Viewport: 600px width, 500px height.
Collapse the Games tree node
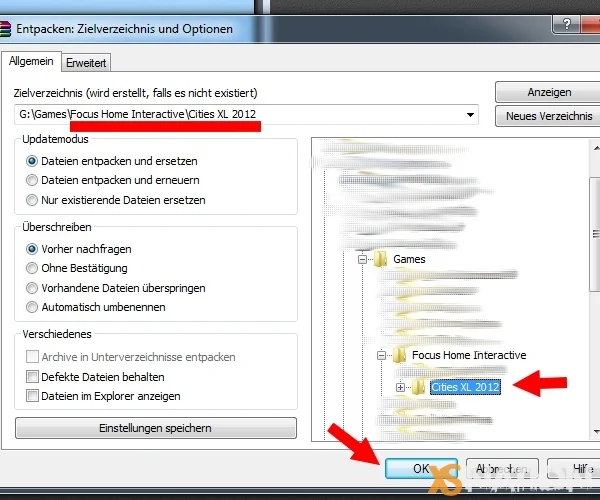click(362, 259)
